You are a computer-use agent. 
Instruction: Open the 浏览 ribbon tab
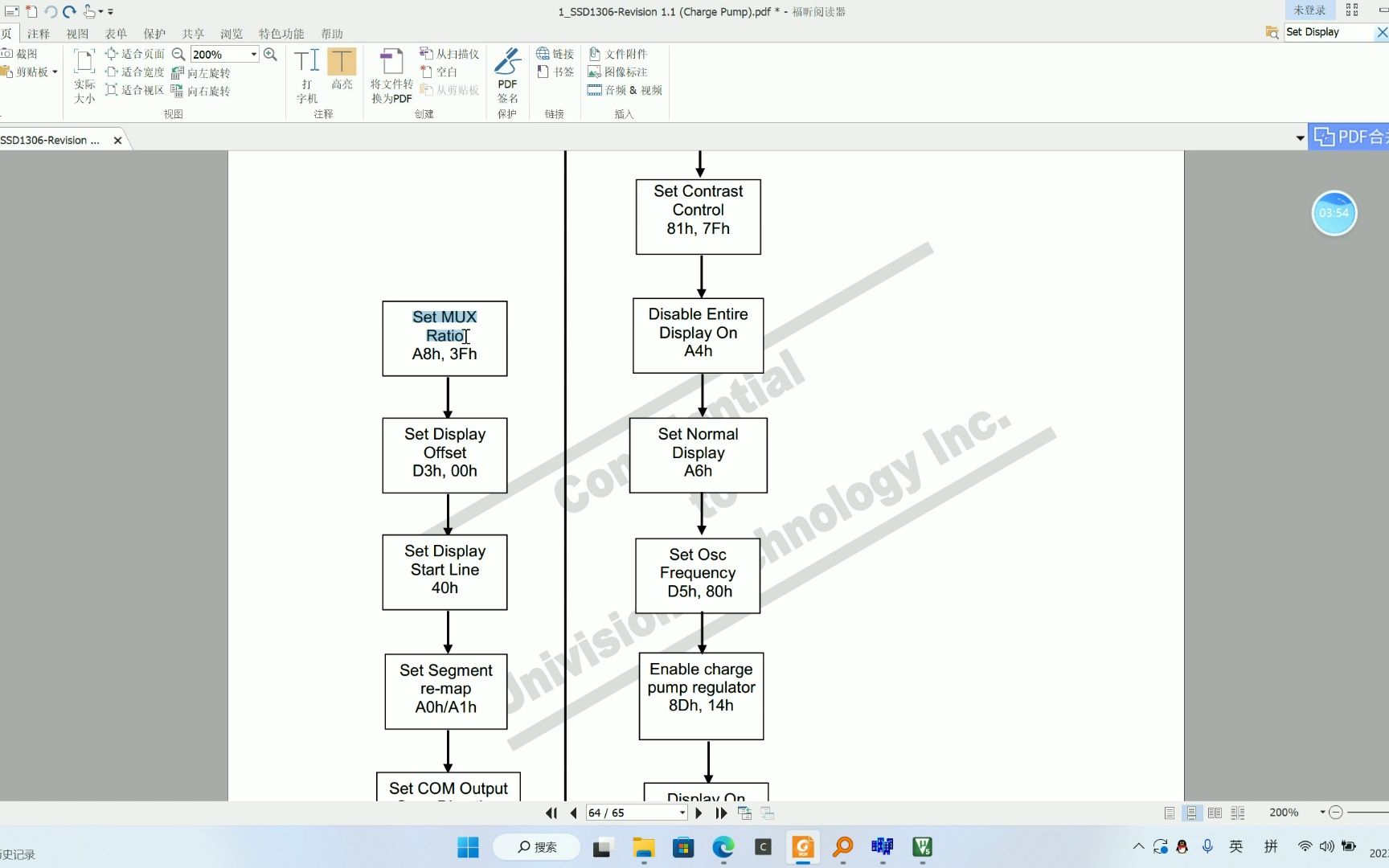point(231,34)
